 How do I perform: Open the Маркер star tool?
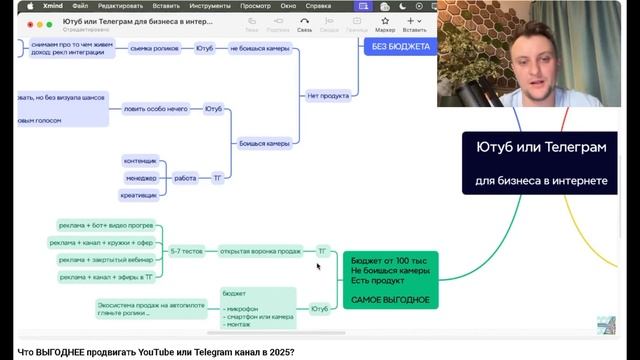click(385, 24)
